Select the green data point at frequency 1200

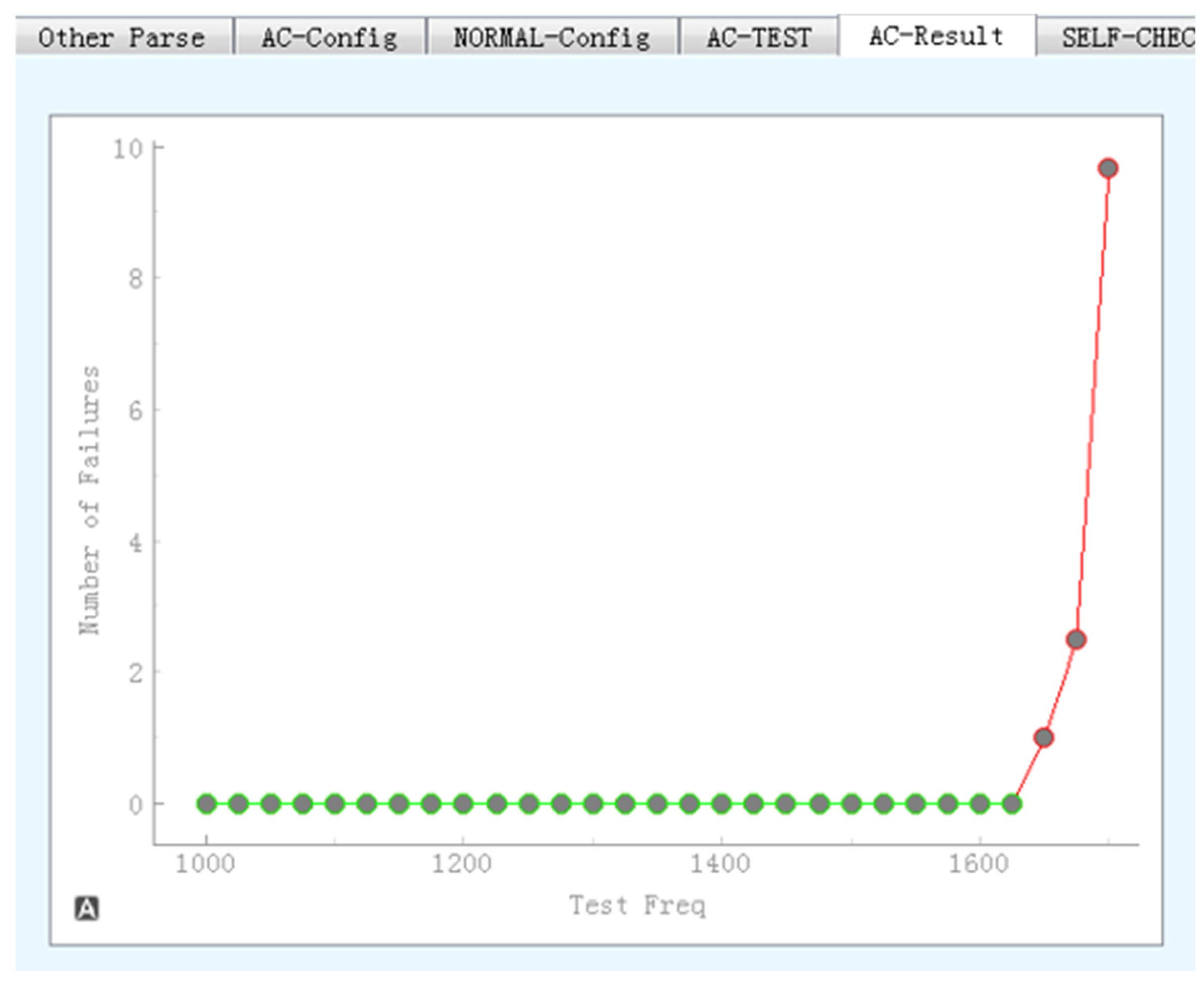(463, 804)
